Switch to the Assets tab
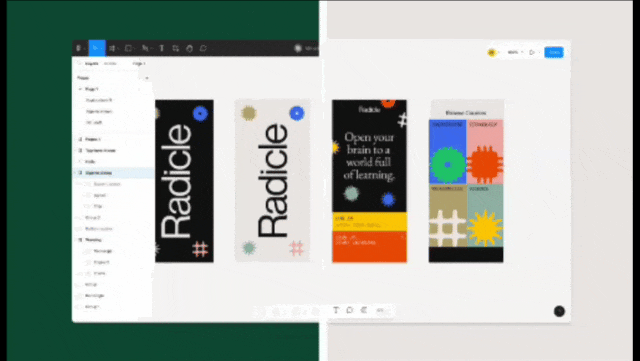The image size is (640, 361). click(110, 64)
